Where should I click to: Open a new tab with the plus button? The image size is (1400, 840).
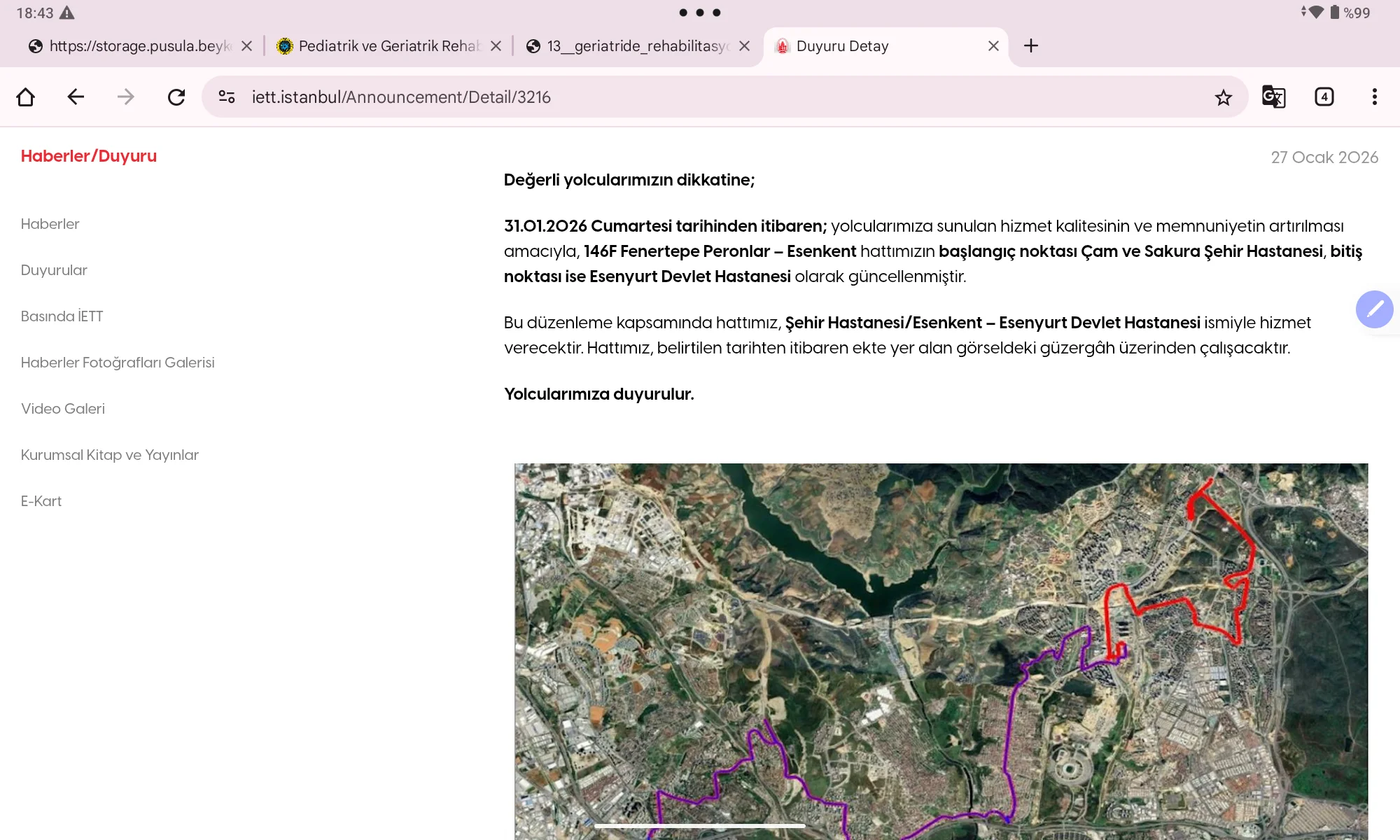coord(1031,45)
